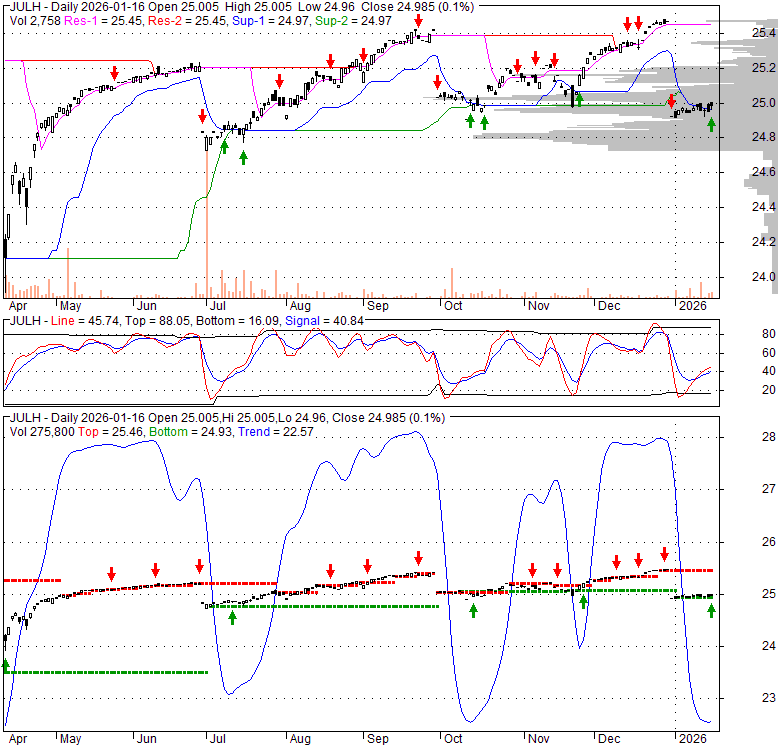Click the 'Jul' month label under the top chart
Viewport: 780px width, 745px height.
tap(218, 305)
